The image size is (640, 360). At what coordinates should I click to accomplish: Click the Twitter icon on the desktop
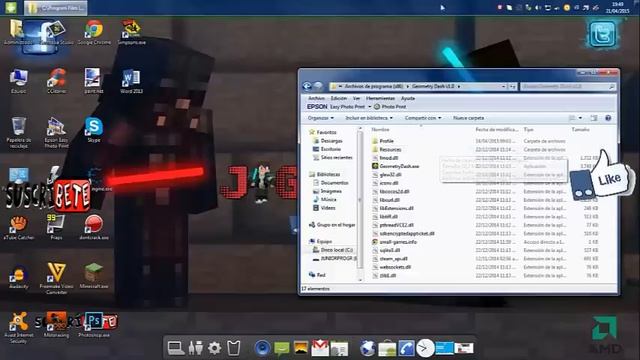coord(602,34)
